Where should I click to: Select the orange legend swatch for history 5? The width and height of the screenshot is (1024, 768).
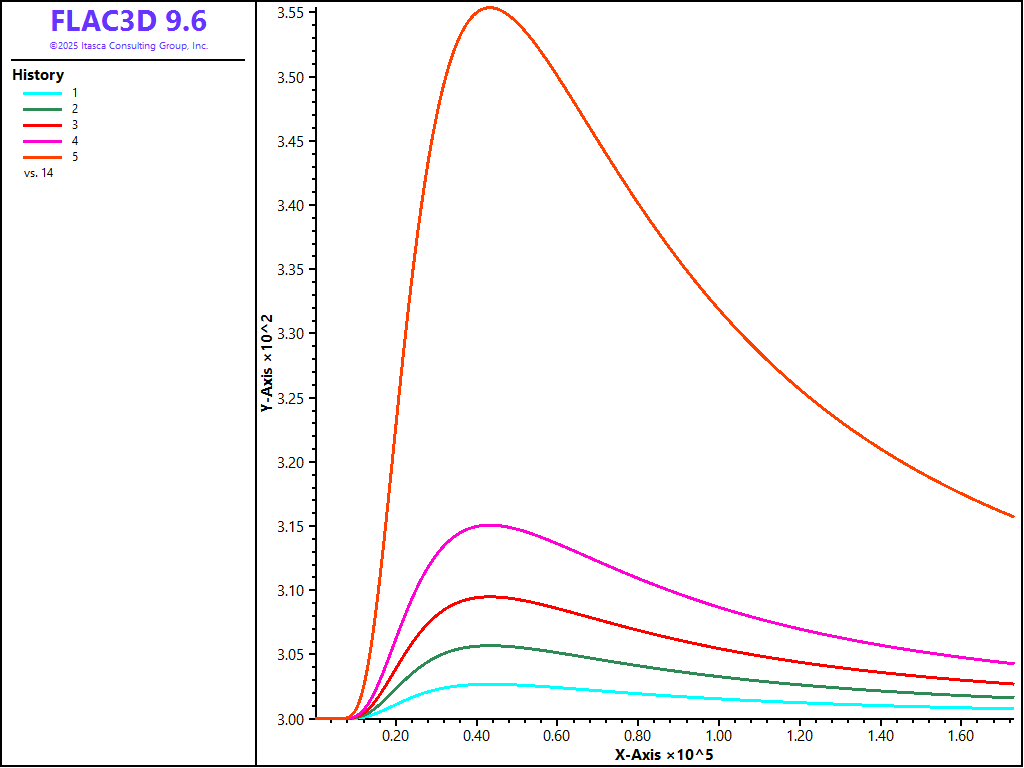click(x=43, y=157)
